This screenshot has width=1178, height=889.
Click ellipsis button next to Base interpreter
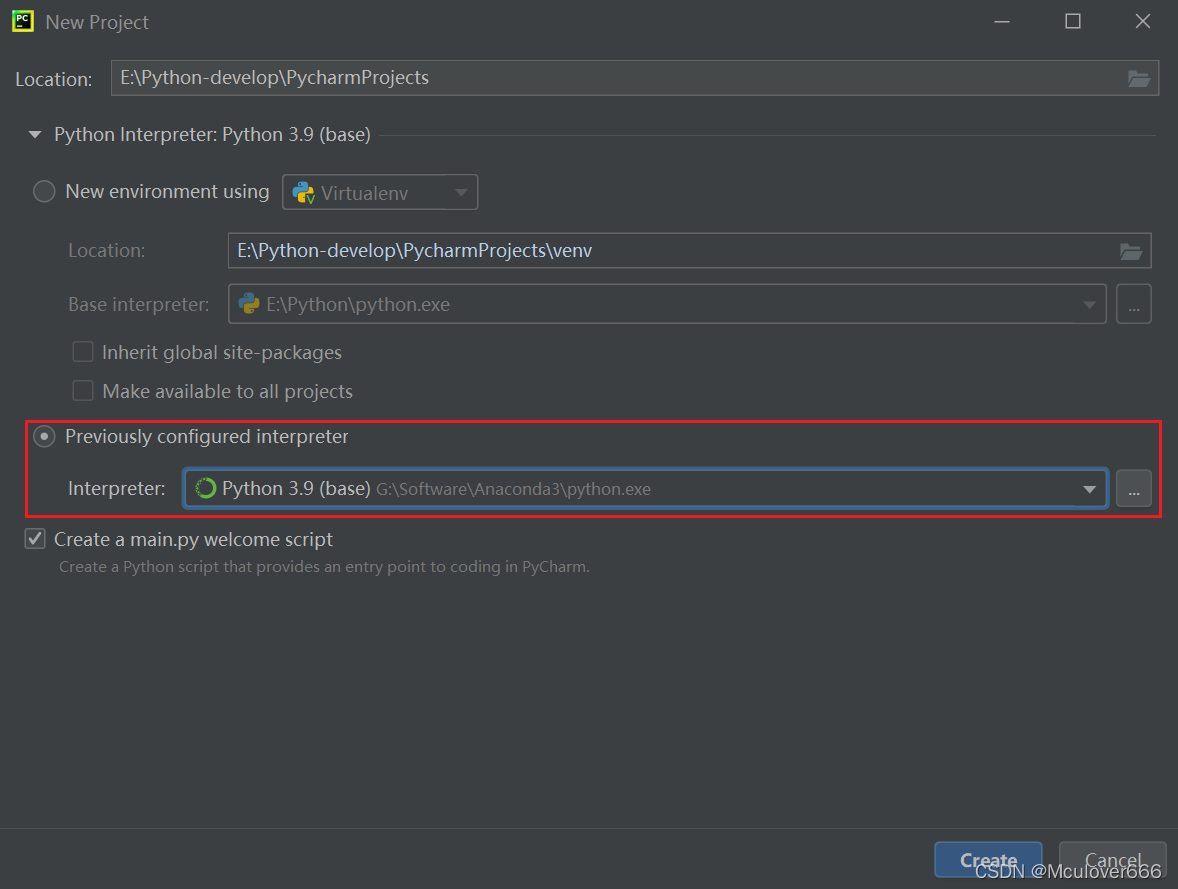1134,304
